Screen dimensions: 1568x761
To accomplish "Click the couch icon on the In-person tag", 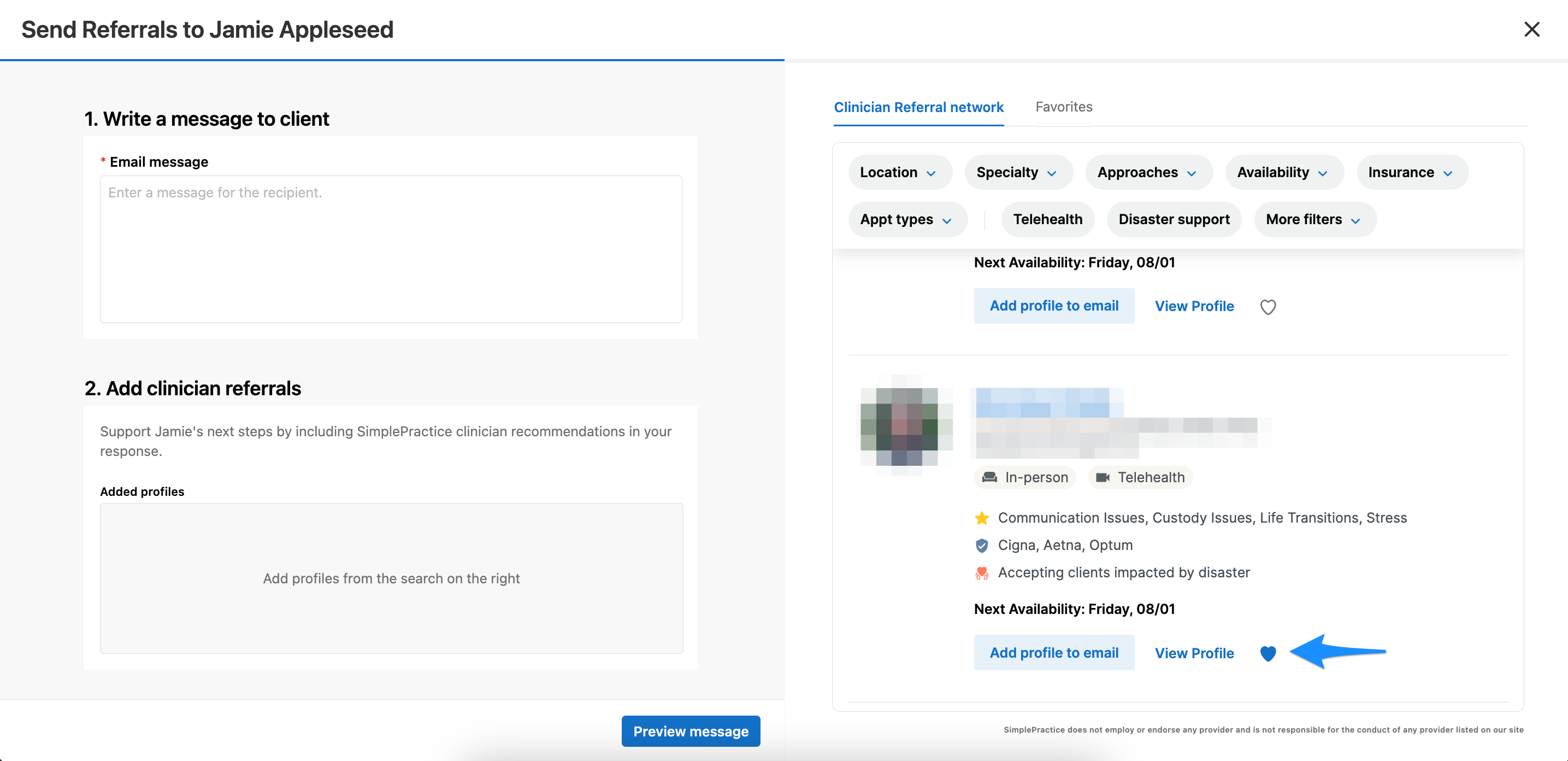I will point(990,477).
